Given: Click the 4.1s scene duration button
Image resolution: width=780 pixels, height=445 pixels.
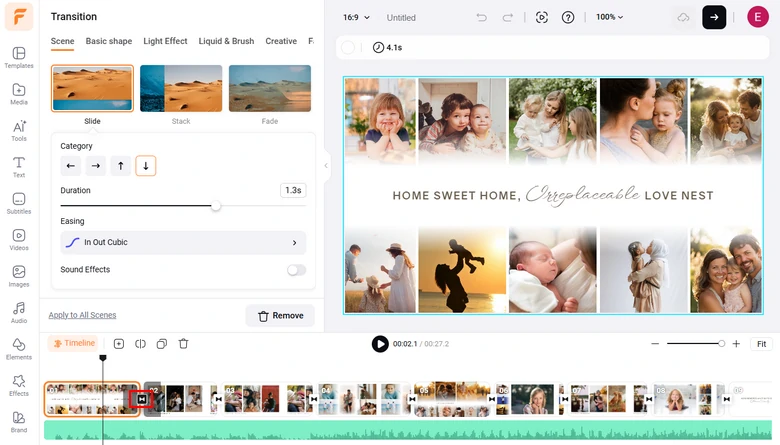Looking at the screenshot, I should (x=388, y=48).
